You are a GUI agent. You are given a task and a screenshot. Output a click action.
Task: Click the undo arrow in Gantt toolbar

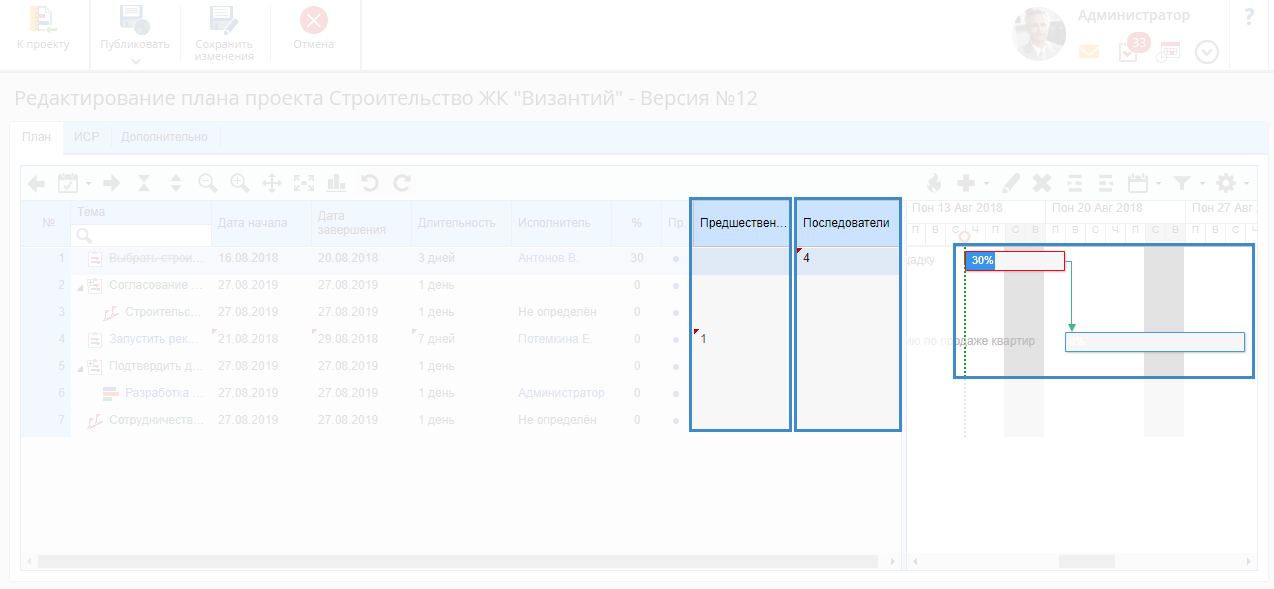coord(369,183)
